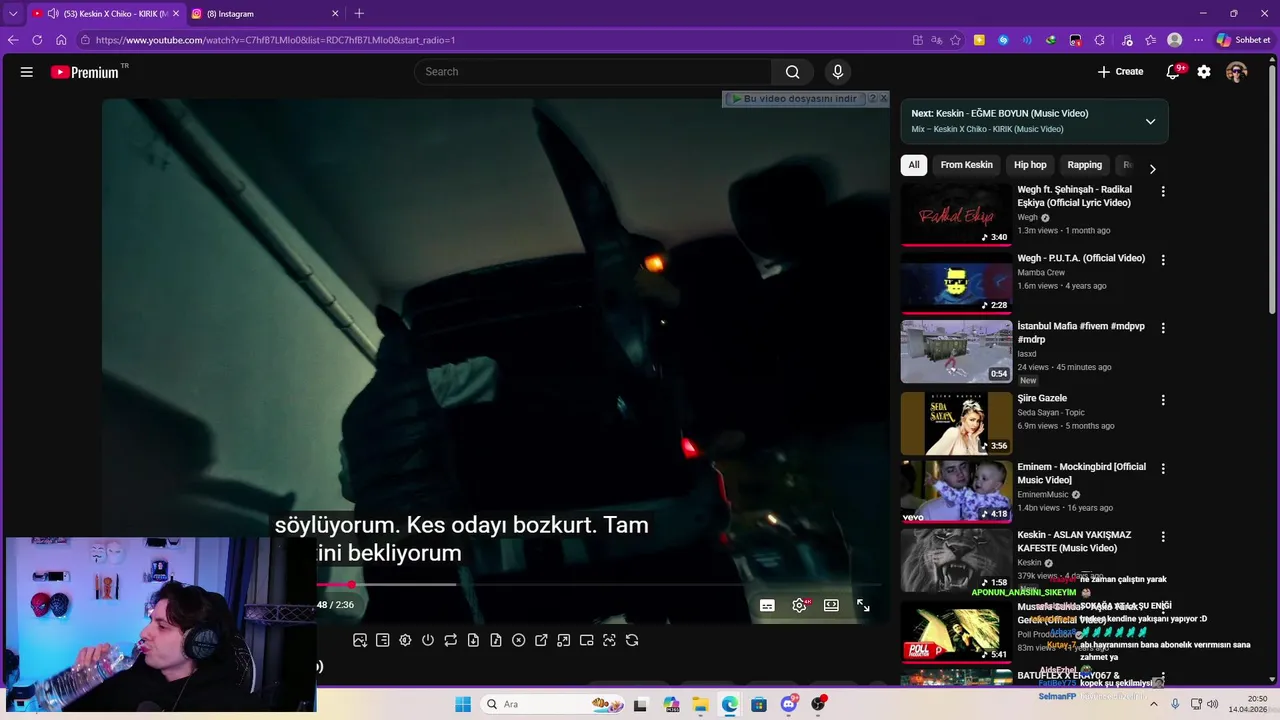The width and height of the screenshot is (1280, 720).
Task: Click the power icon below the player
Action: 428,640
